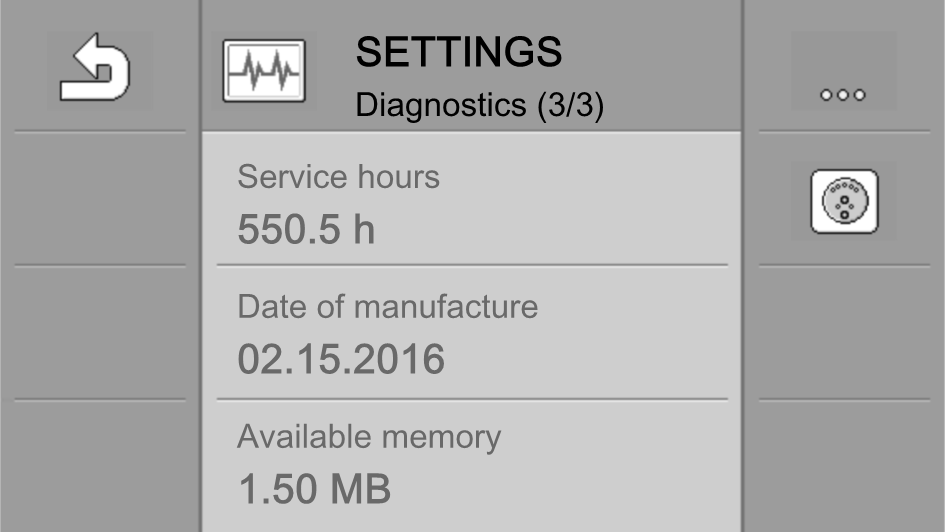Click the right vertical edge of content panel
Image resolution: width=945 pixels, height=532 pixels.
[742, 330]
